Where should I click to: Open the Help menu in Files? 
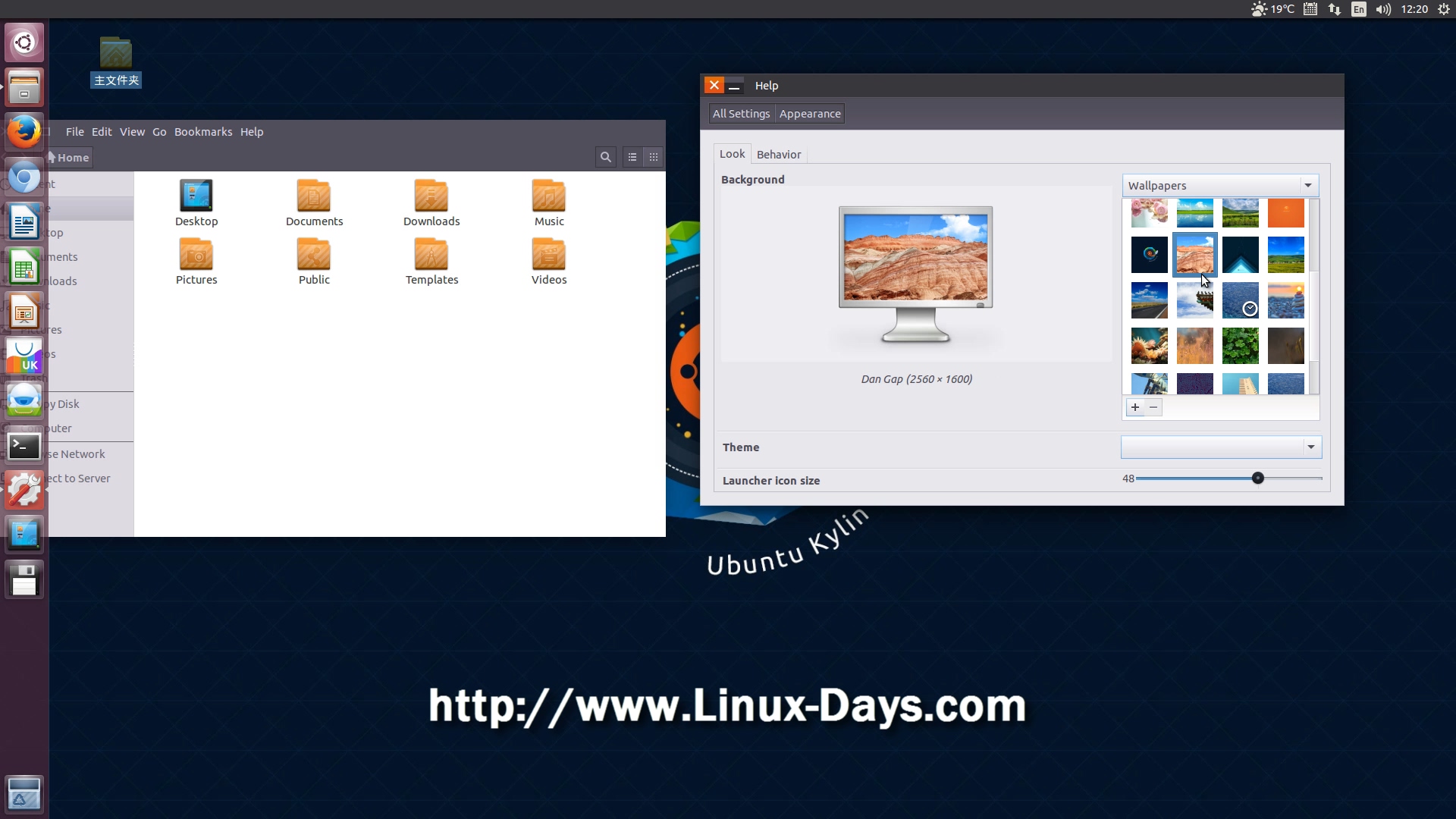point(252,132)
